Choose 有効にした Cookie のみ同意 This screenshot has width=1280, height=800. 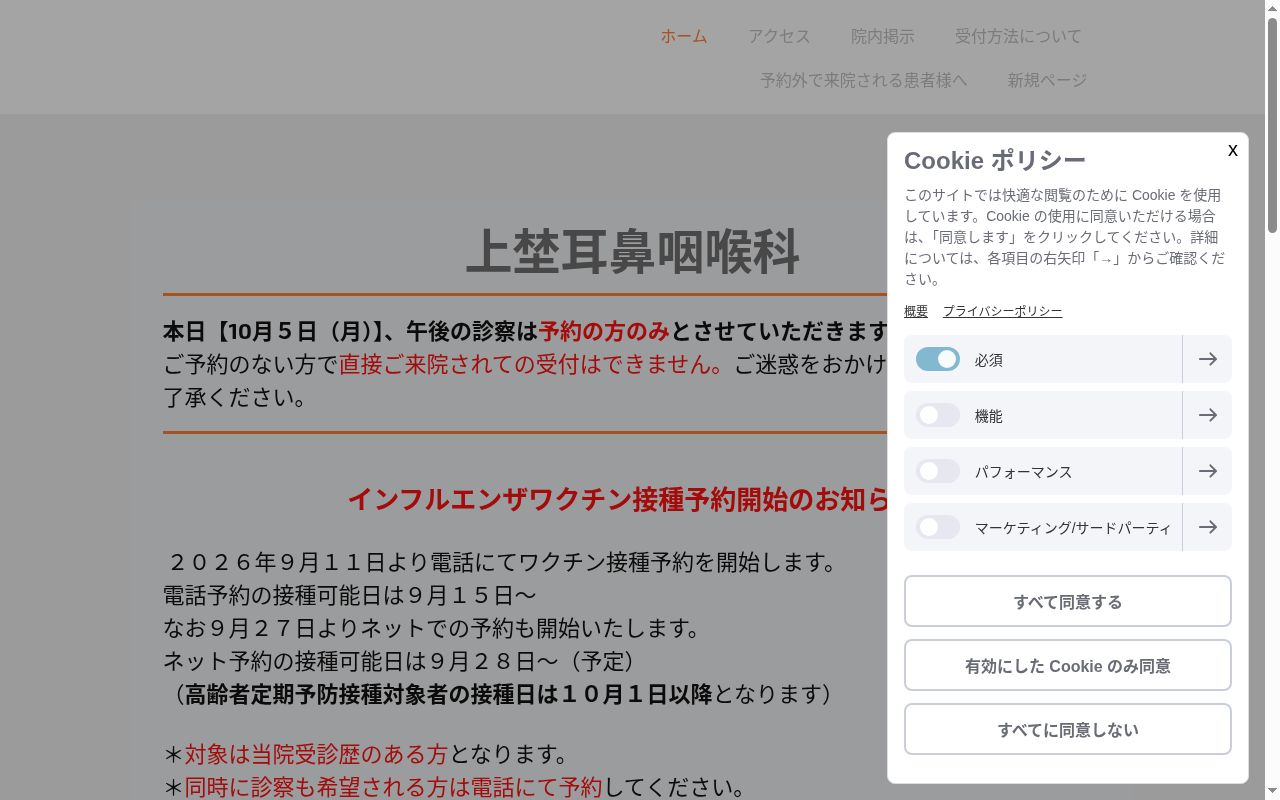tap(1068, 665)
